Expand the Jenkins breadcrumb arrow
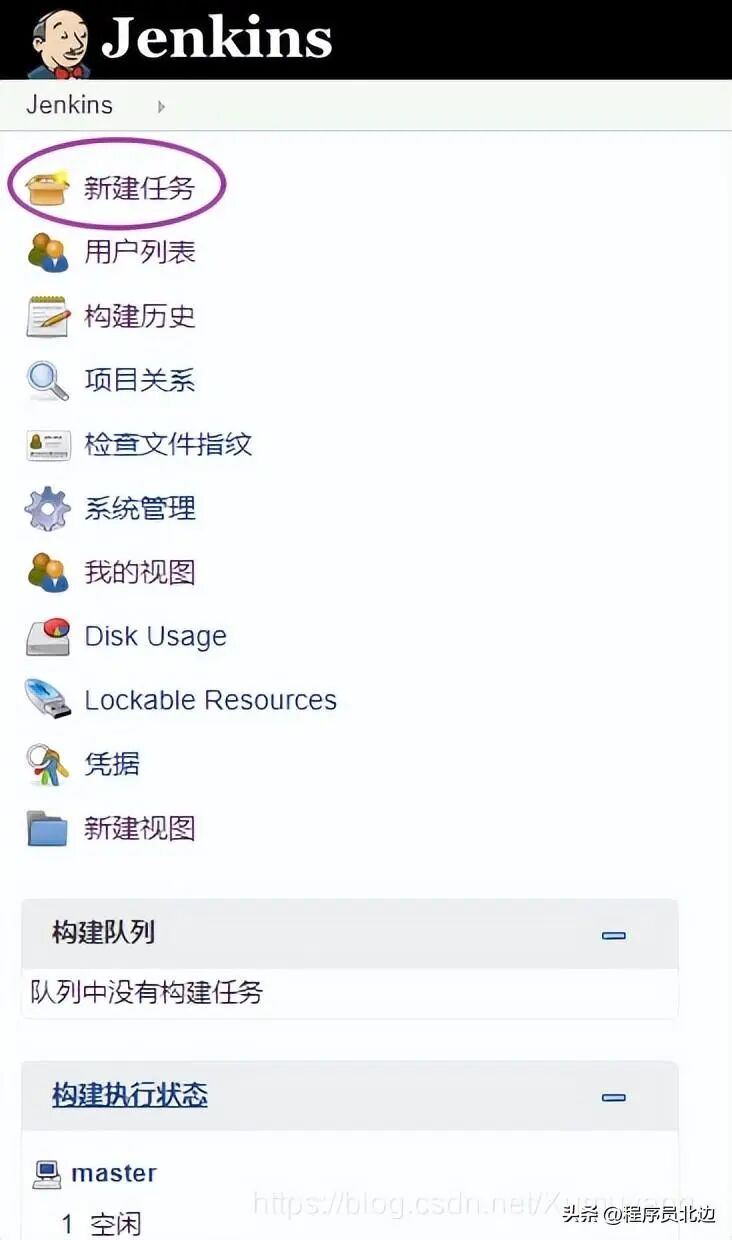Screen dimensions: 732x1240 (161, 106)
